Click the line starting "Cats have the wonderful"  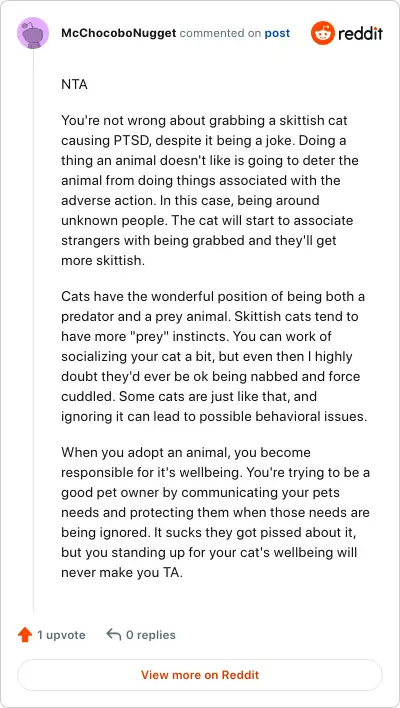click(x=213, y=297)
